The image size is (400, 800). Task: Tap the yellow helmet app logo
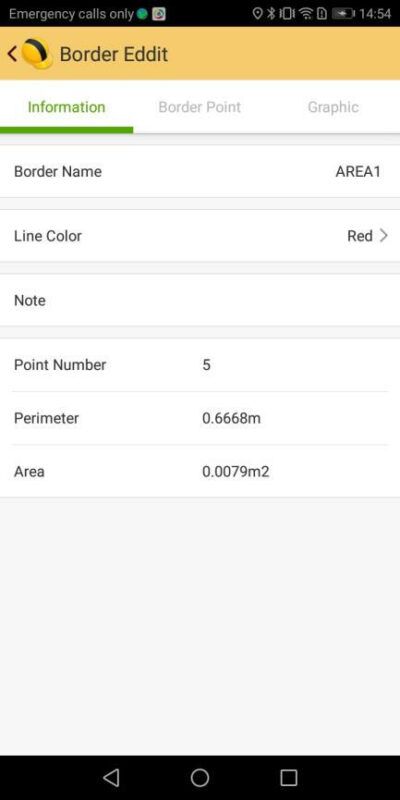(x=37, y=54)
